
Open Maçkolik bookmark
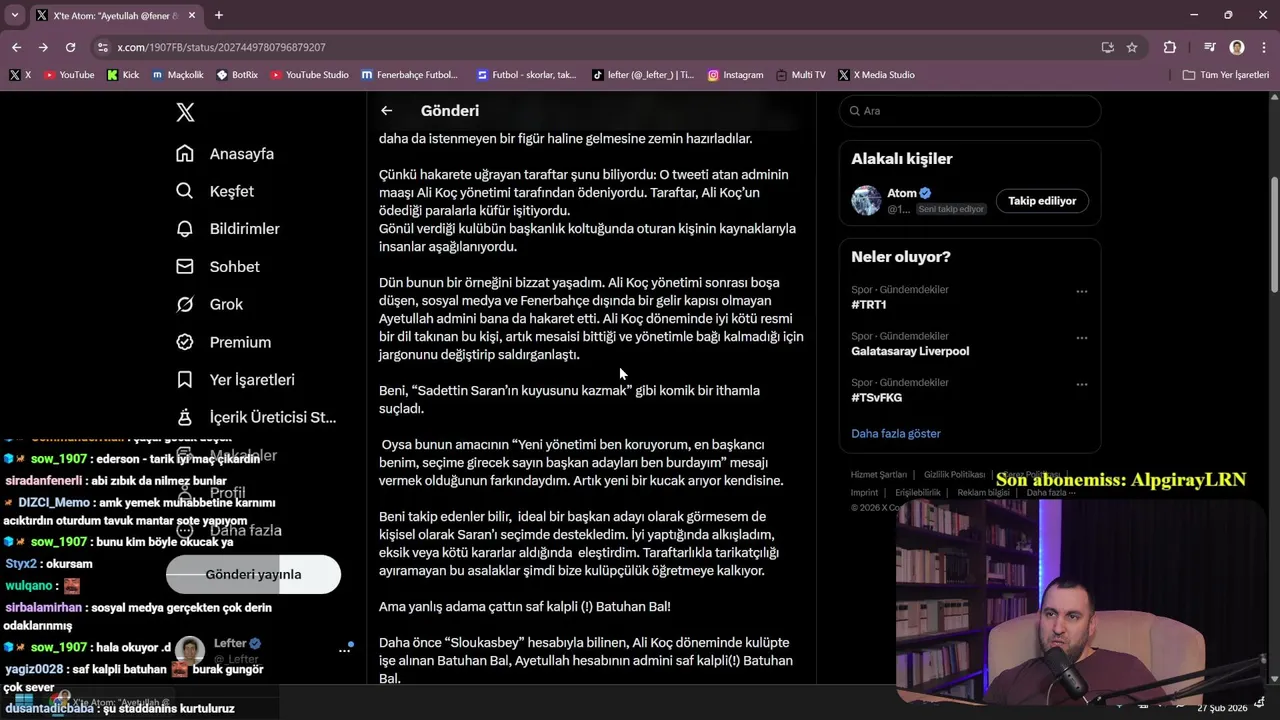[x=178, y=75]
